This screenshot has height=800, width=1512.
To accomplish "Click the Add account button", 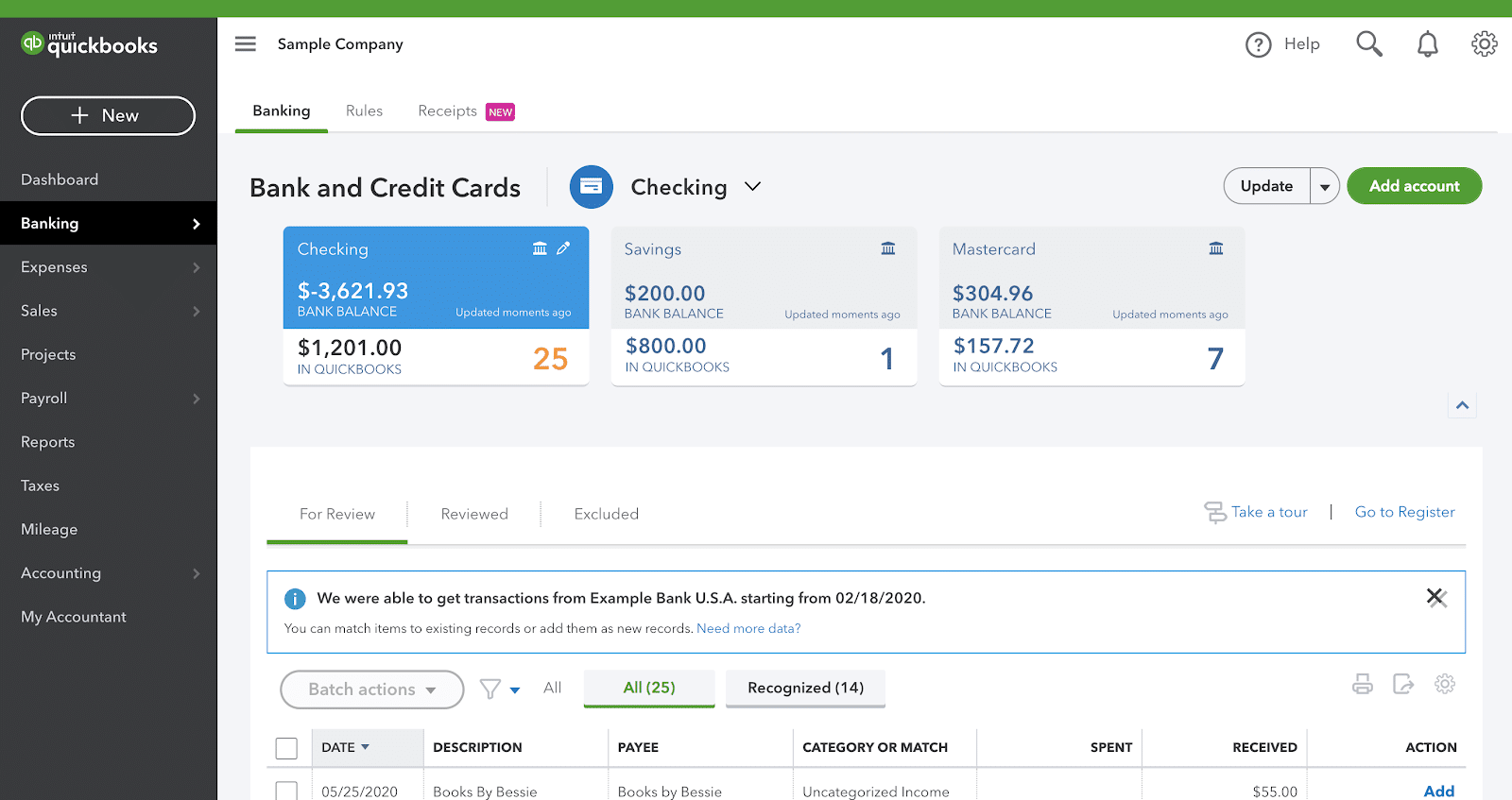I will 1414,186.
